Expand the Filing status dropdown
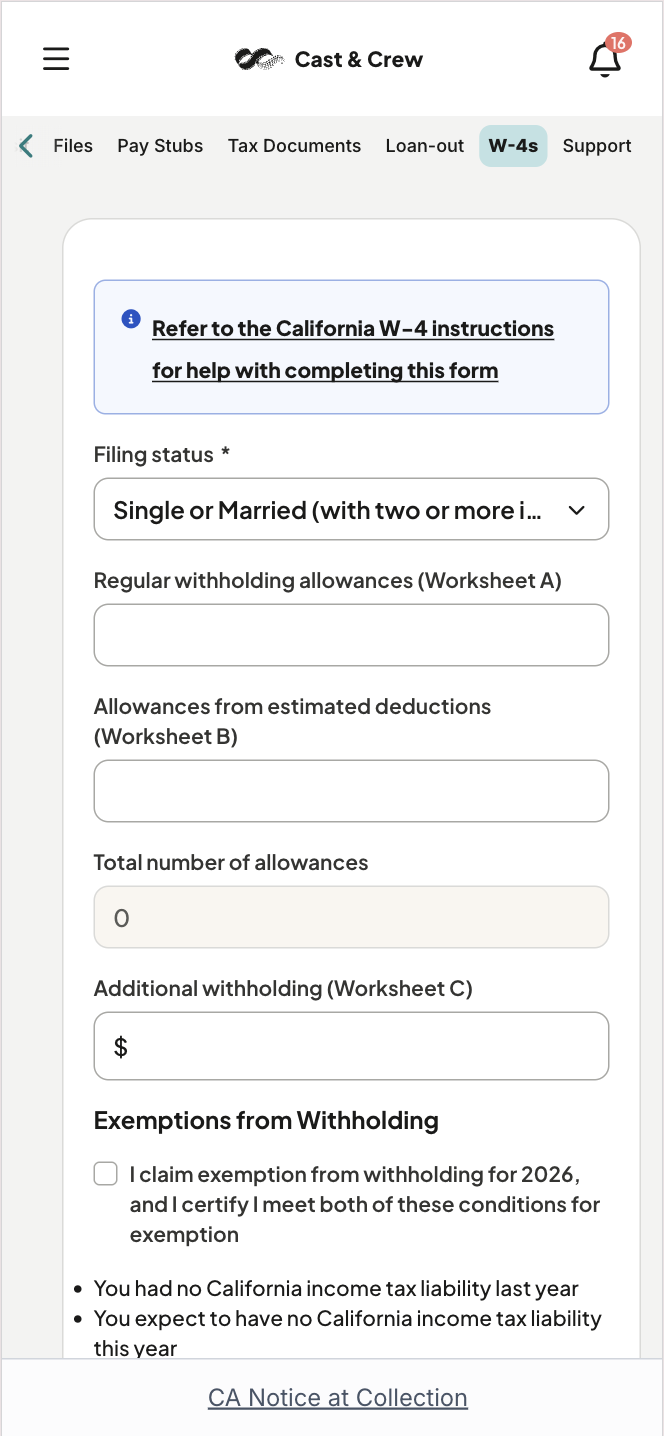Screen dimensions: 664x1436 coord(351,509)
